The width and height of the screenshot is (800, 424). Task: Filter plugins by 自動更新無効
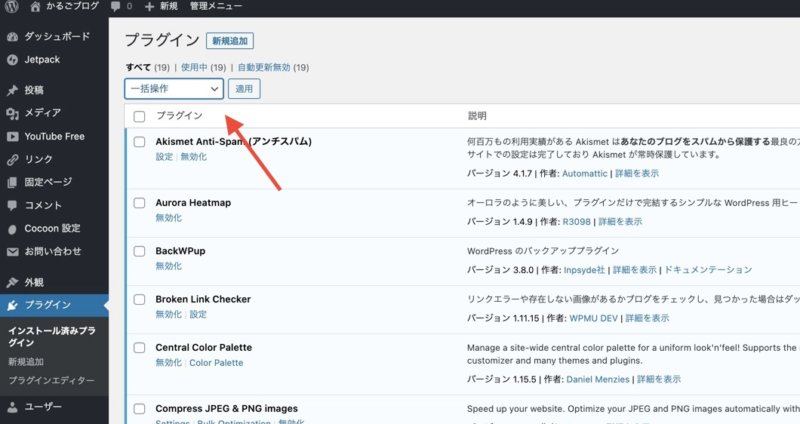264,67
